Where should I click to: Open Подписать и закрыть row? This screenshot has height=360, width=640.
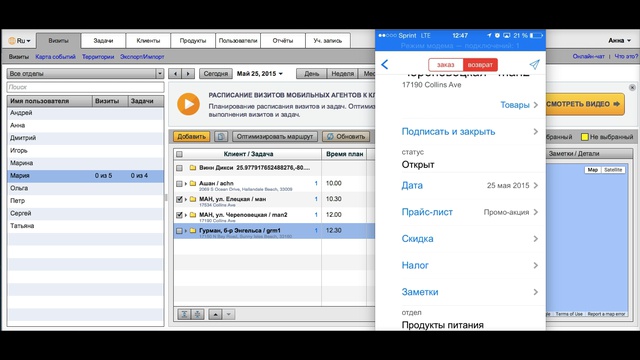tap(470, 131)
